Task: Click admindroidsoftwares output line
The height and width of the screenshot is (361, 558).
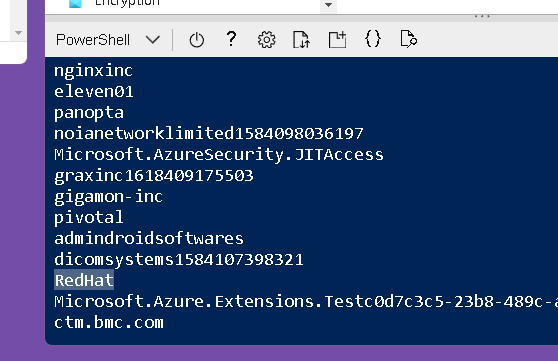Action: click(x=149, y=238)
